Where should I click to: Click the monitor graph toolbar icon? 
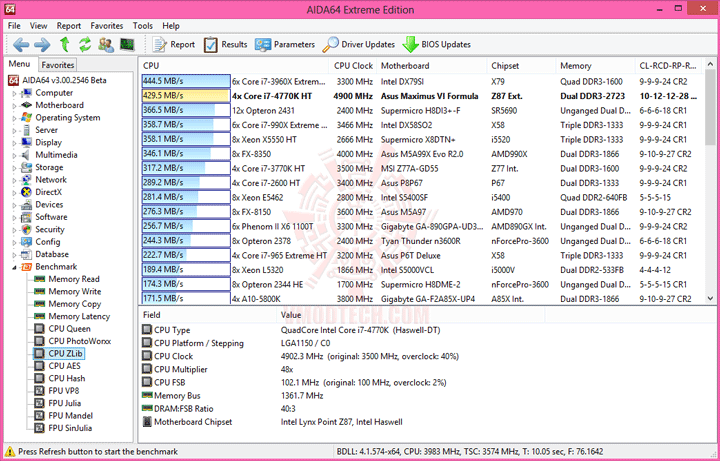pos(127,45)
